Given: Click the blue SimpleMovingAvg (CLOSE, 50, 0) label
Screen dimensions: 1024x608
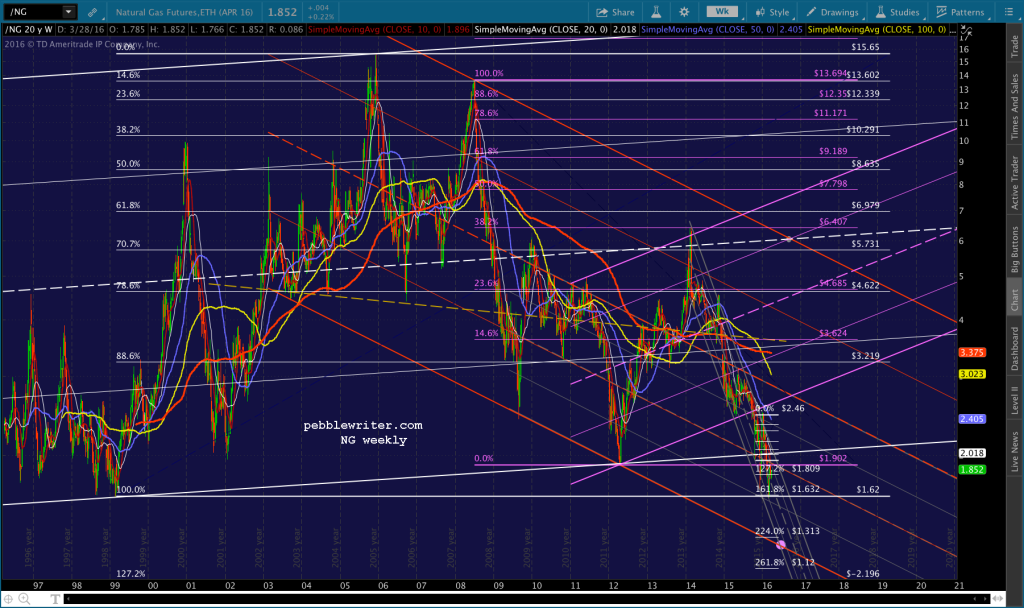Looking at the screenshot, I should tap(708, 30).
